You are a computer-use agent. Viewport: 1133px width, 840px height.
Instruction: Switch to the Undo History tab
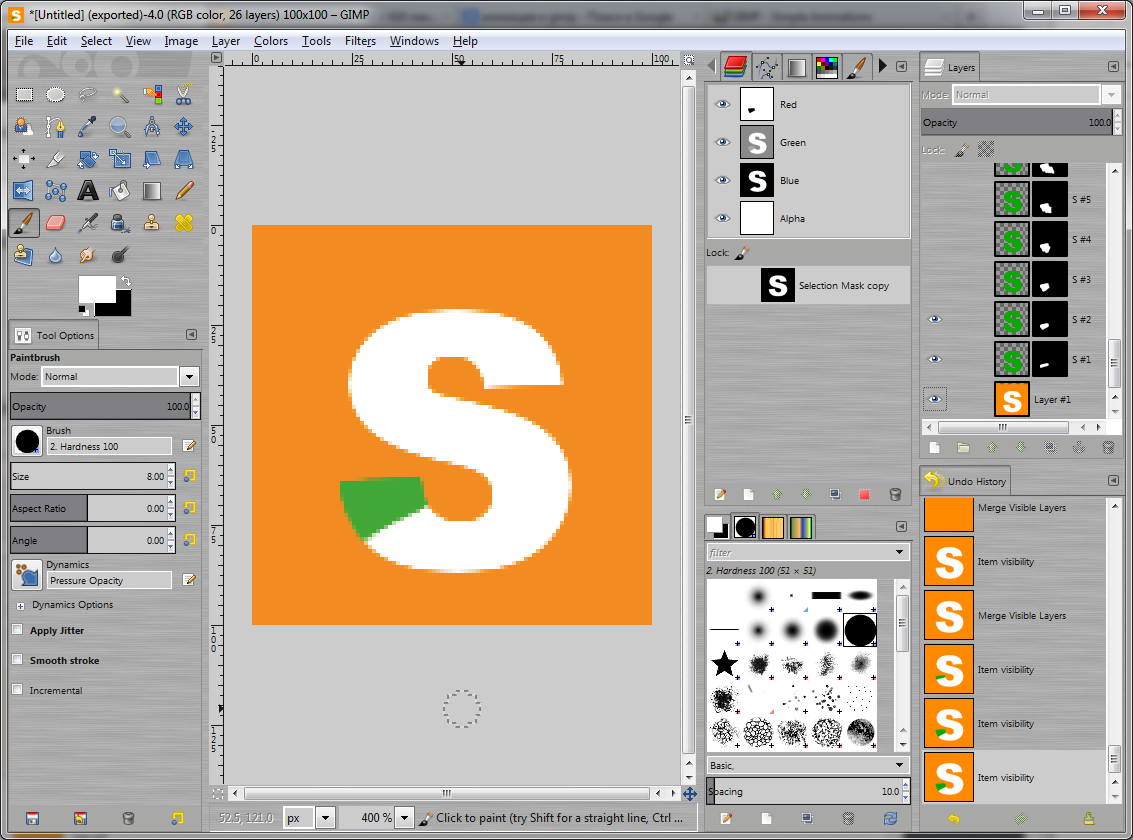965,481
